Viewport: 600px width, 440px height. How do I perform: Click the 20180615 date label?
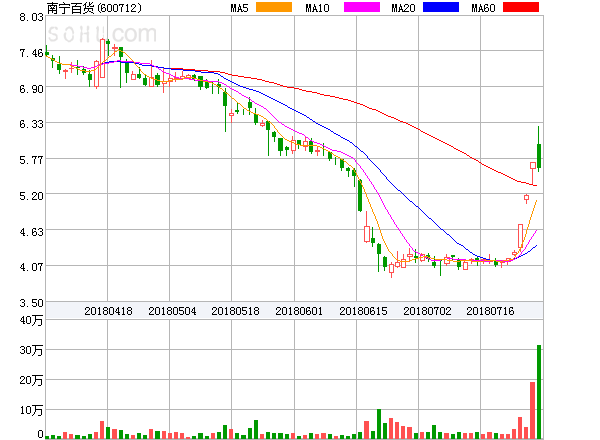pyautogui.click(x=363, y=311)
